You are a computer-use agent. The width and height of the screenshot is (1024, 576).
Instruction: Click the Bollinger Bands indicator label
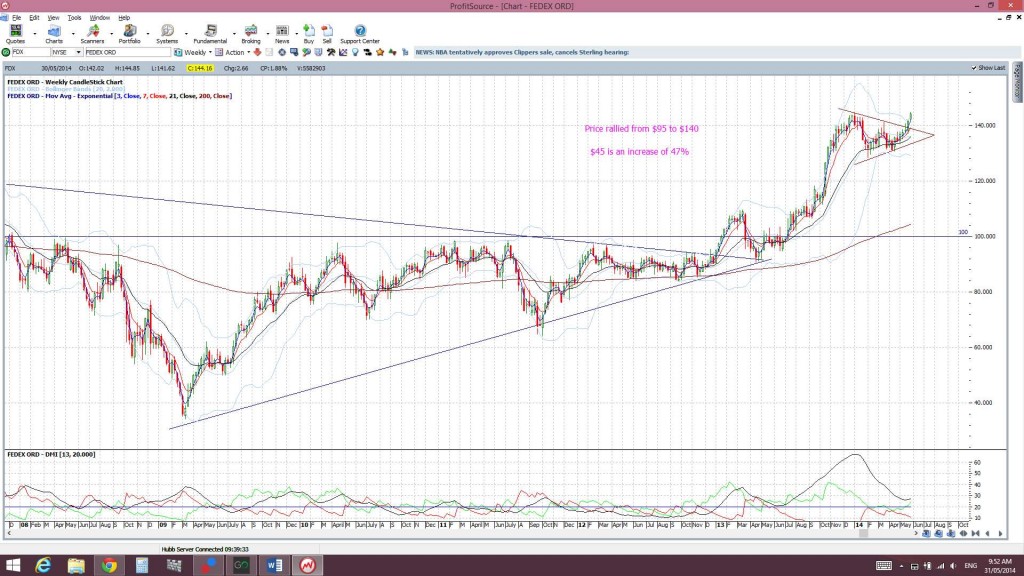66,89
